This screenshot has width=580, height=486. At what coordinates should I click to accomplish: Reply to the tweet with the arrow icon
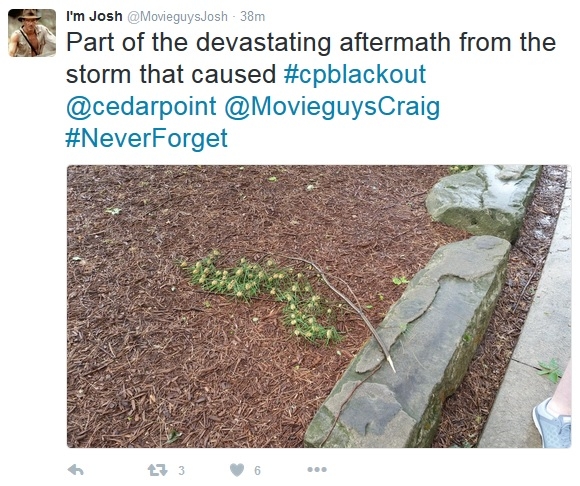click(x=76, y=470)
